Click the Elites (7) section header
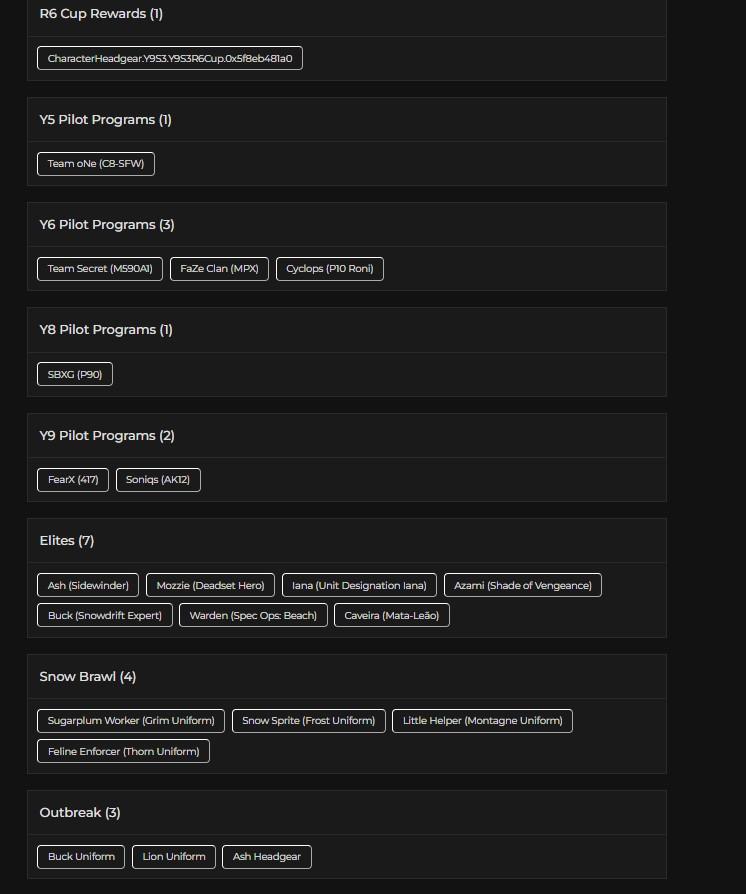 [67, 541]
